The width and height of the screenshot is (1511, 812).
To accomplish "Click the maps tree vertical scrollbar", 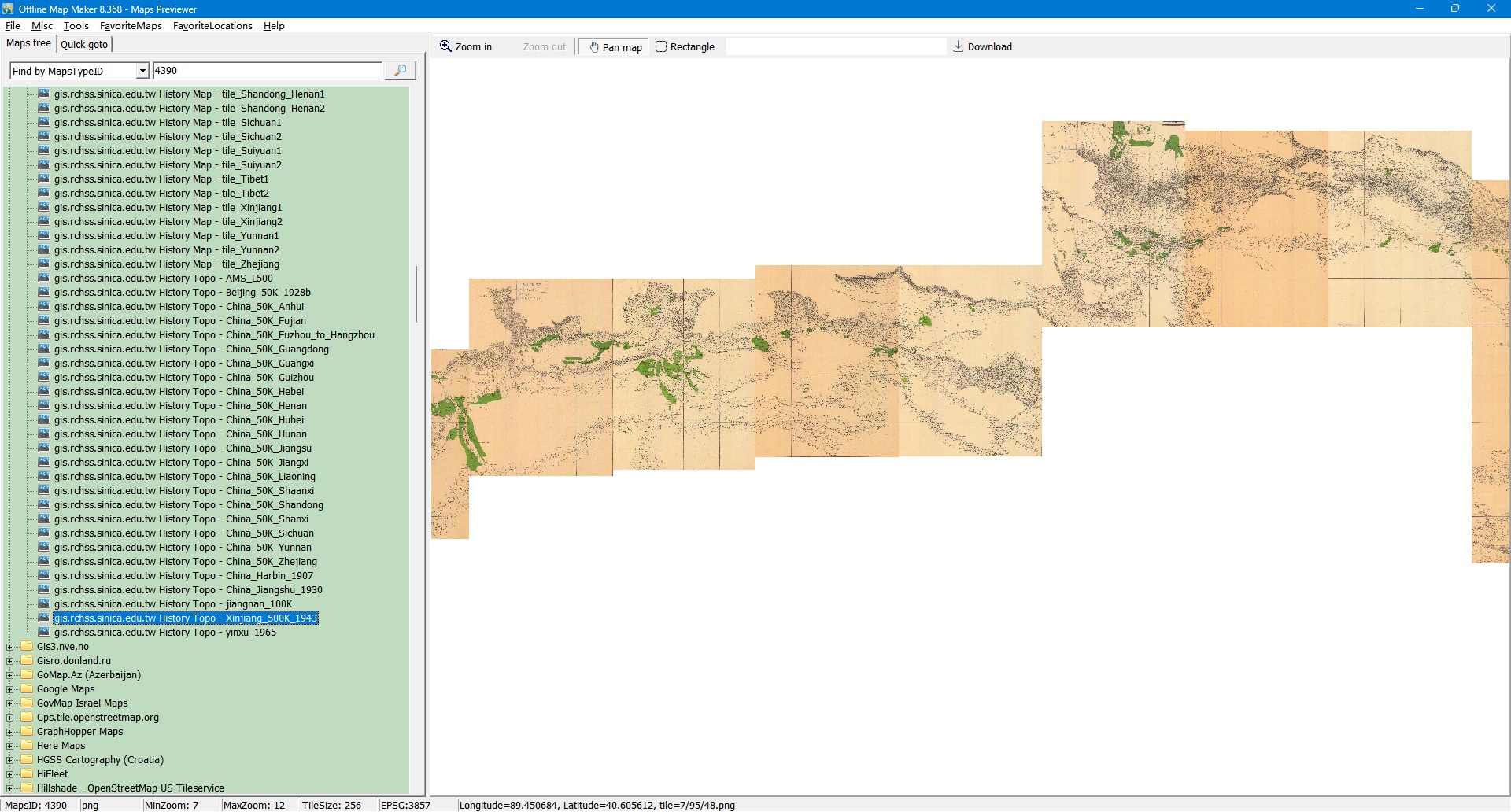I will 416,294.
